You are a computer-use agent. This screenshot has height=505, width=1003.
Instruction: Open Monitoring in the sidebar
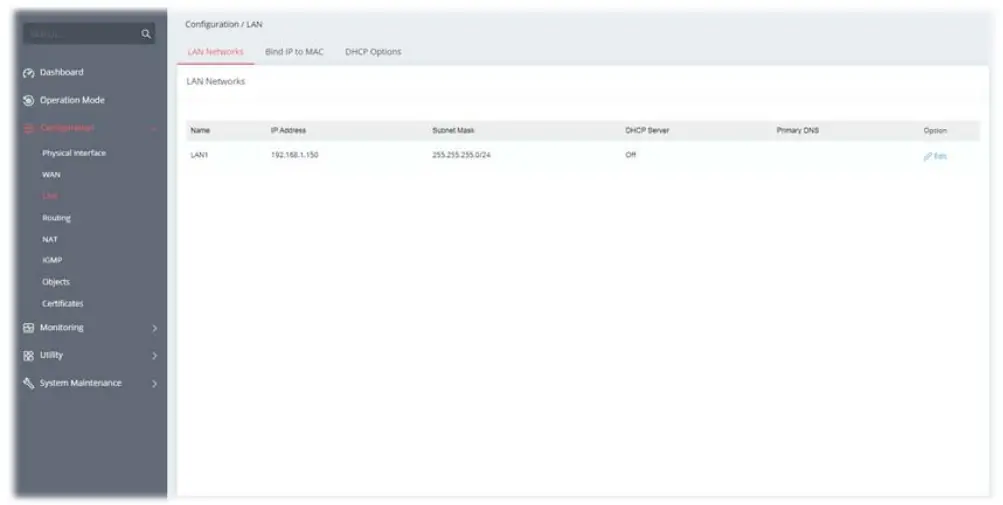(61, 327)
